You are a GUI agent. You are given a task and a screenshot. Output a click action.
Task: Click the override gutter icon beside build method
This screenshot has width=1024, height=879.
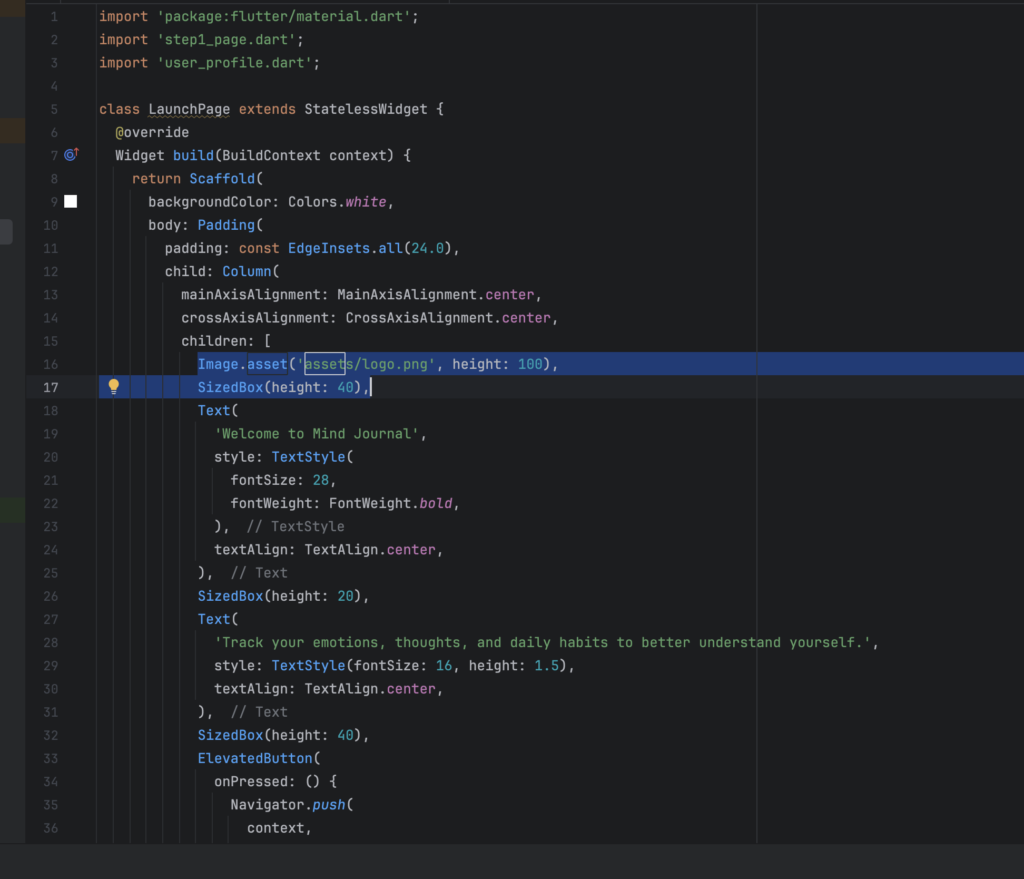point(71,155)
